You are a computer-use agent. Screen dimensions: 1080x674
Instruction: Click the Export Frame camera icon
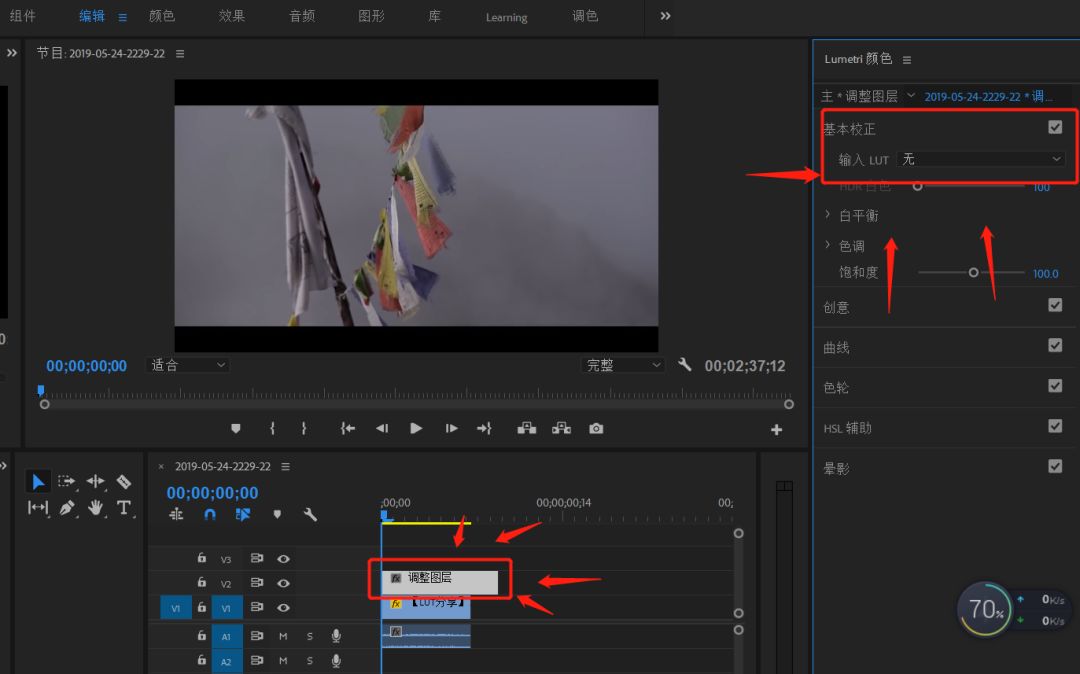[x=596, y=428]
